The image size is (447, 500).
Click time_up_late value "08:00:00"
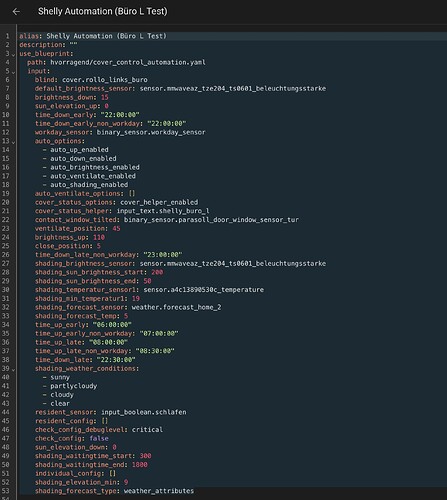pos(108,342)
